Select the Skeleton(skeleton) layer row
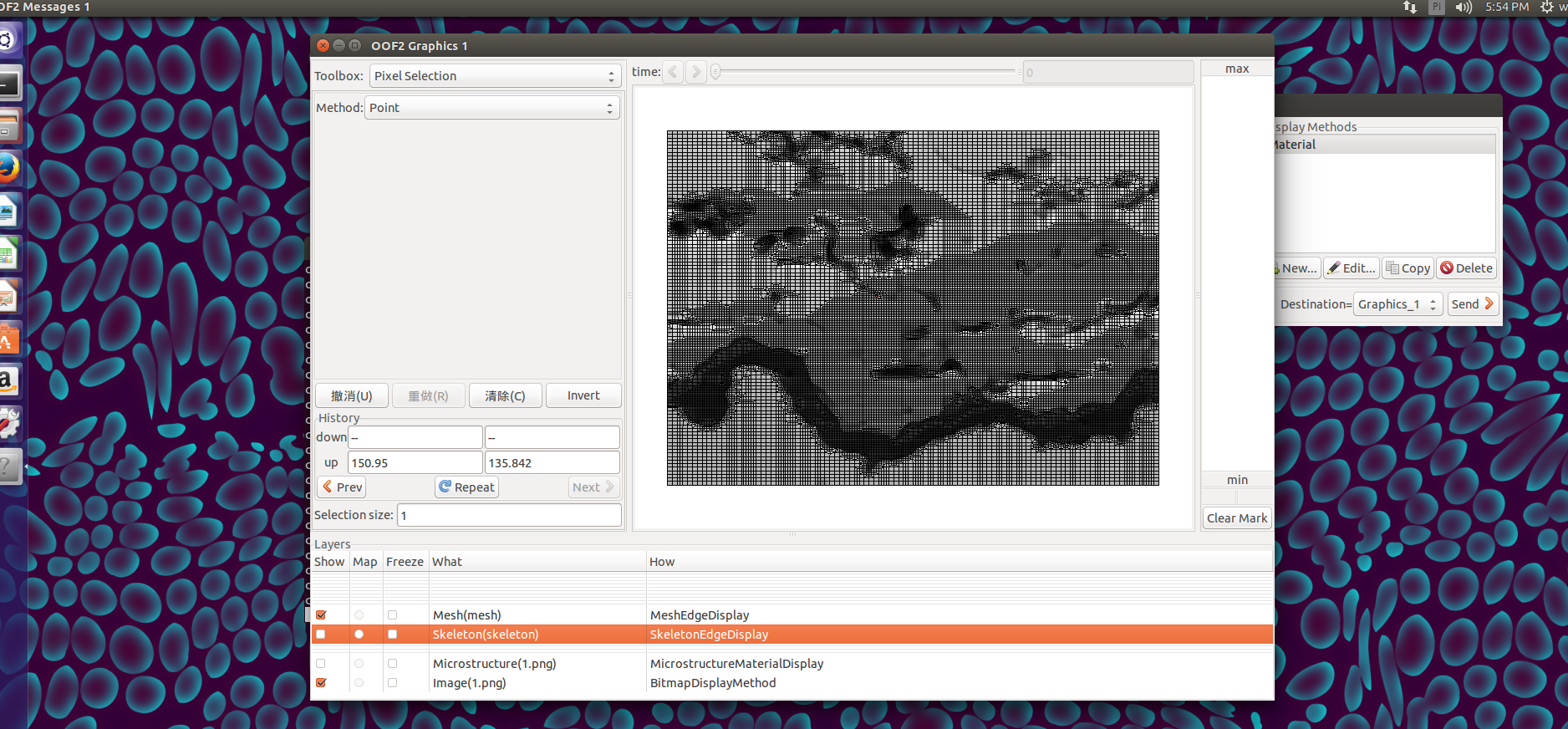The width and height of the screenshot is (1568, 729). pyautogui.click(x=485, y=635)
